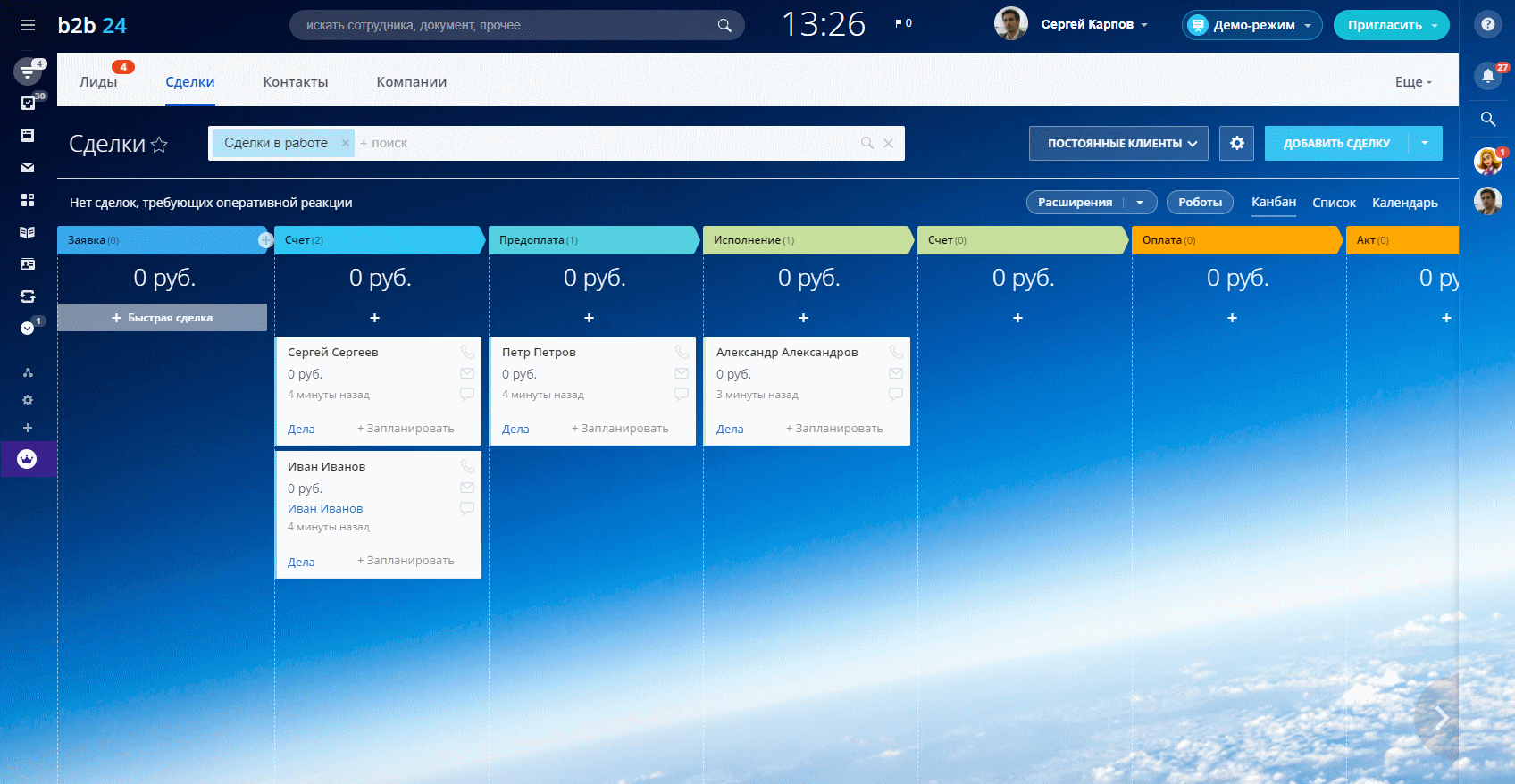Open the blue Иван Иванов contact link
The image size is (1515, 784).
pyautogui.click(x=325, y=508)
